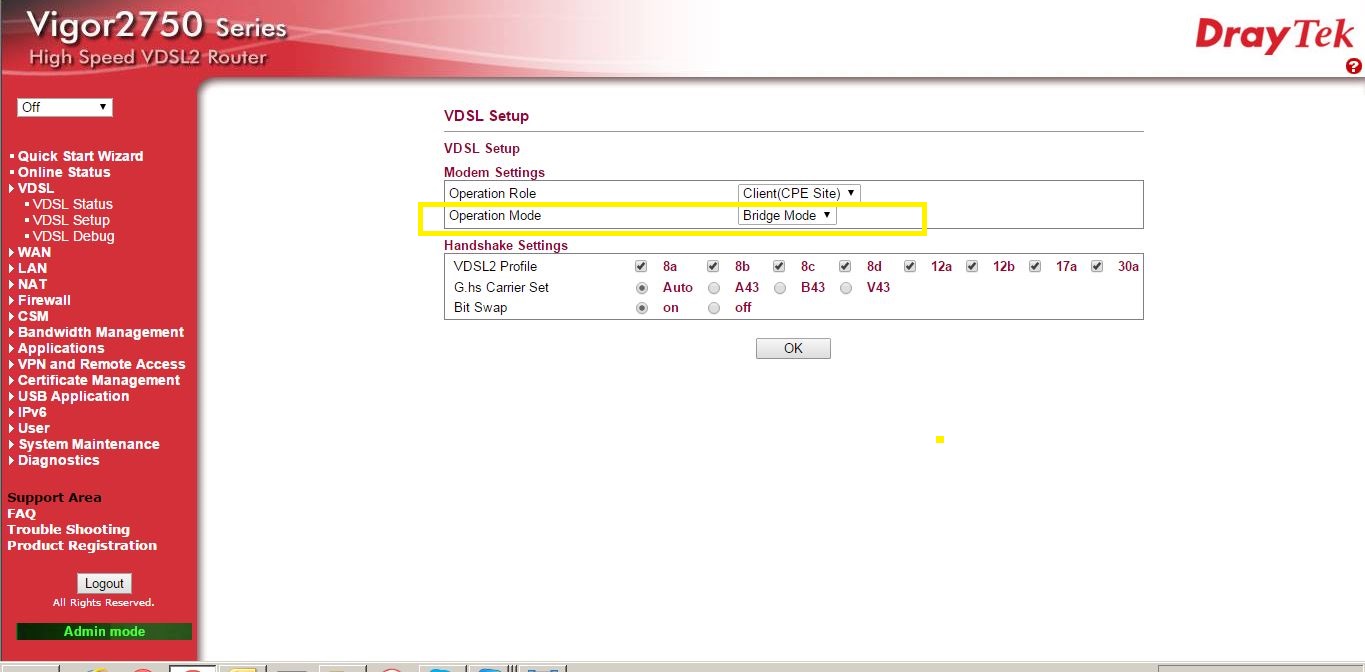Image resolution: width=1365 pixels, height=672 pixels.
Task: Expand System Maintenance menu
Action: click(x=88, y=444)
